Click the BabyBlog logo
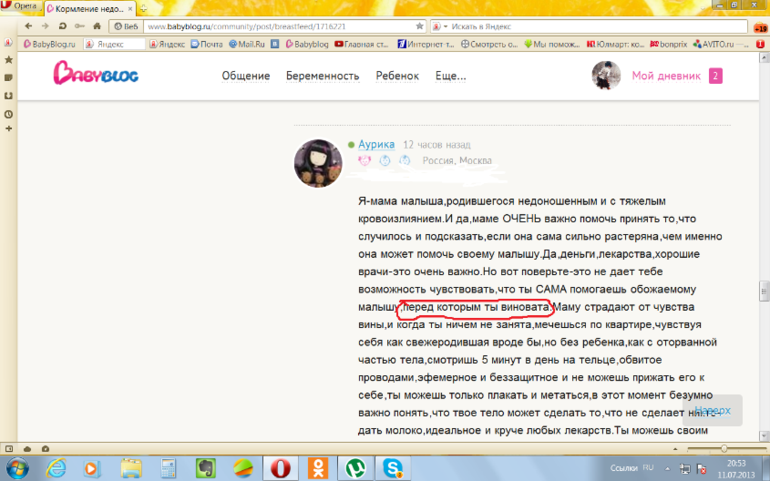 pos(96,73)
